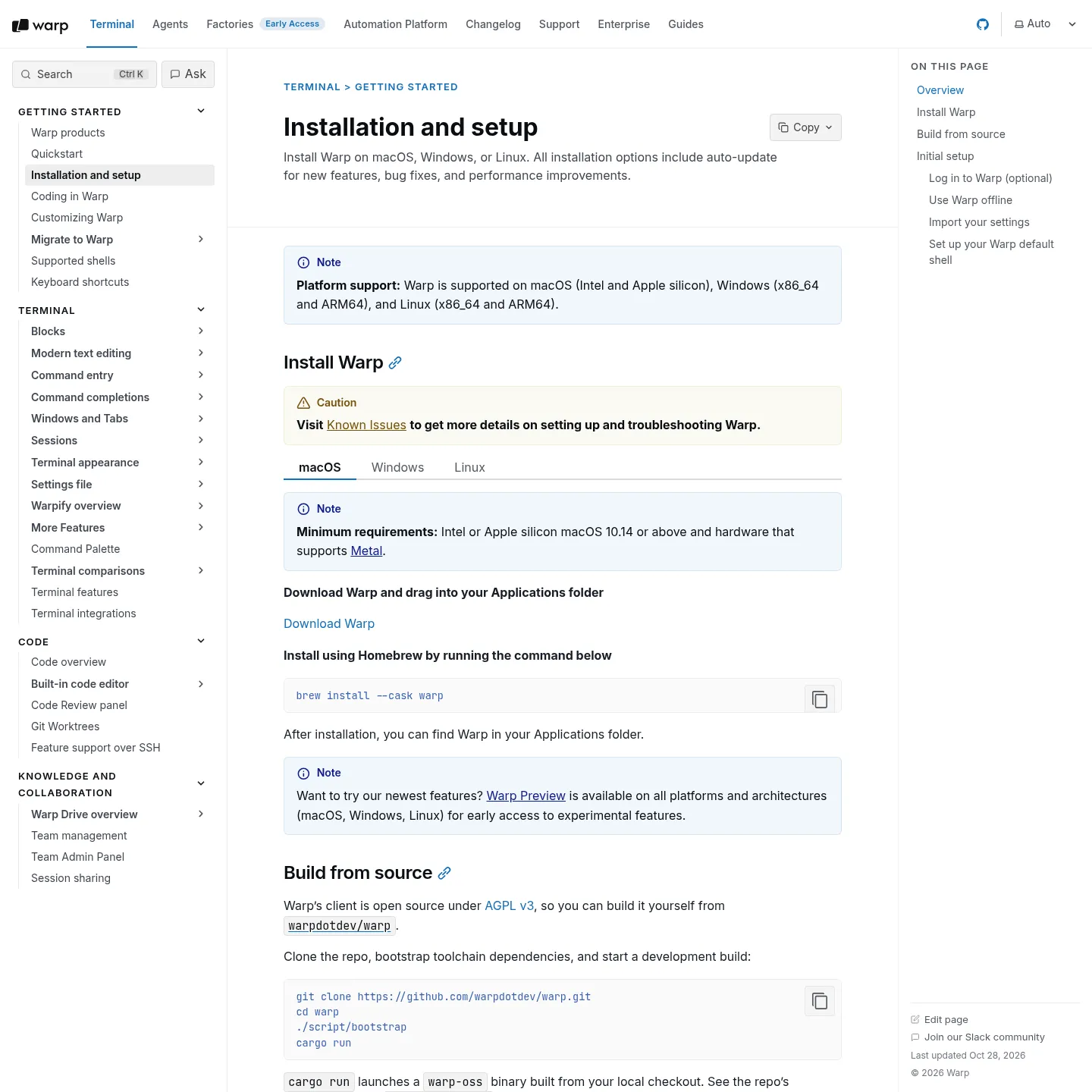The height and width of the screenshot is (1092, 1092).
Task: Expand Built-in code editor submenu
Action: (201, 684)
